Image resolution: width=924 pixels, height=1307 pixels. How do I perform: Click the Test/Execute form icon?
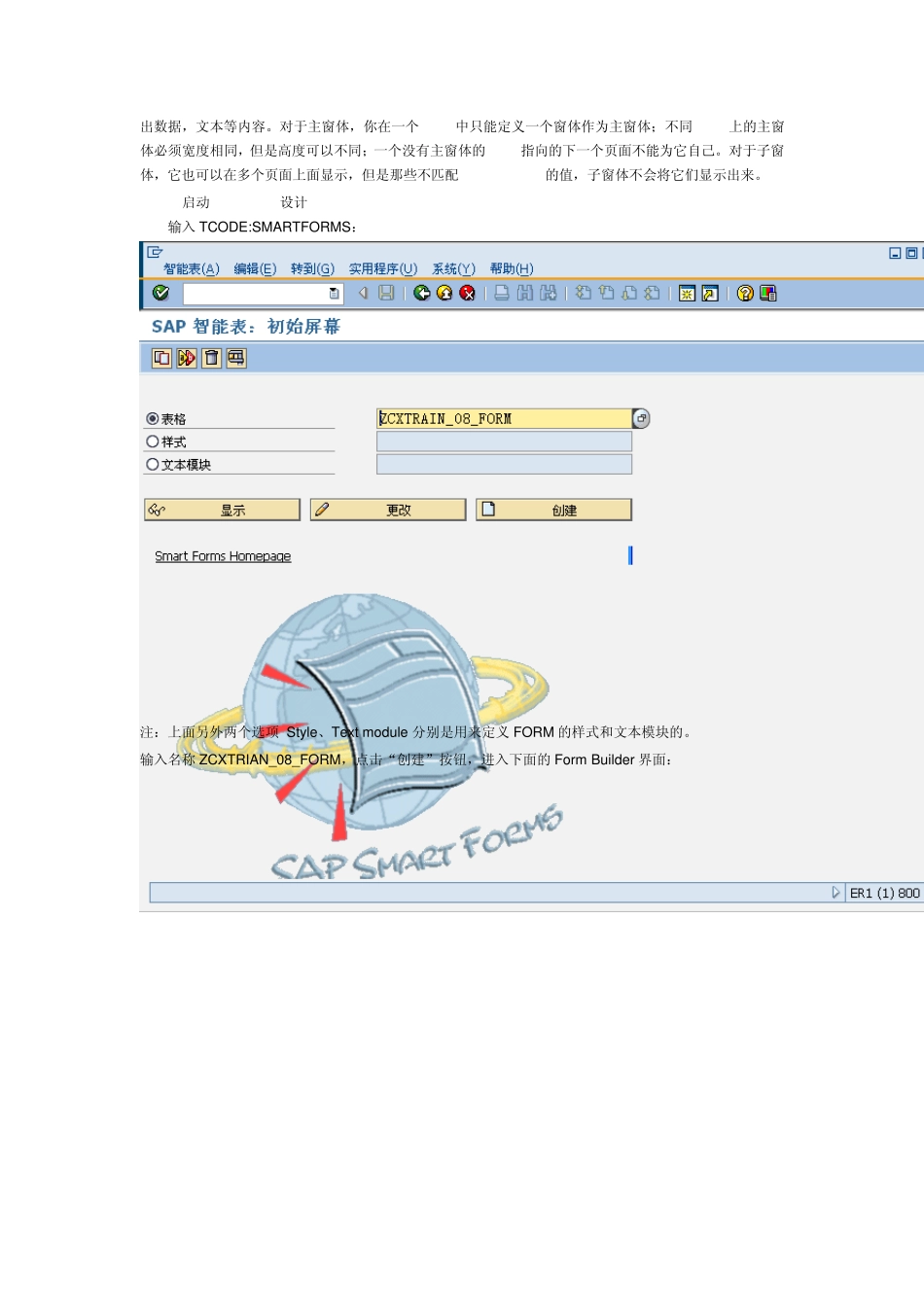187,358
